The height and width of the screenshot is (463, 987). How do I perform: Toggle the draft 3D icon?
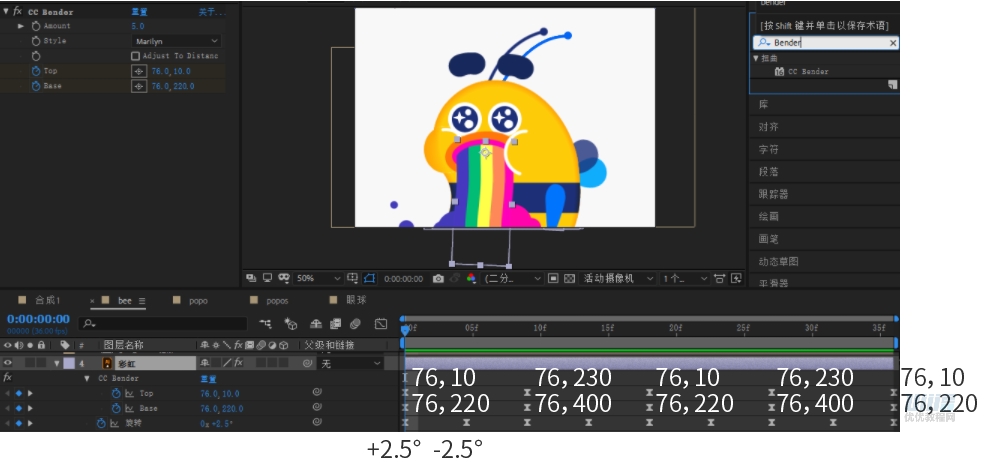(x=290, y=324)
